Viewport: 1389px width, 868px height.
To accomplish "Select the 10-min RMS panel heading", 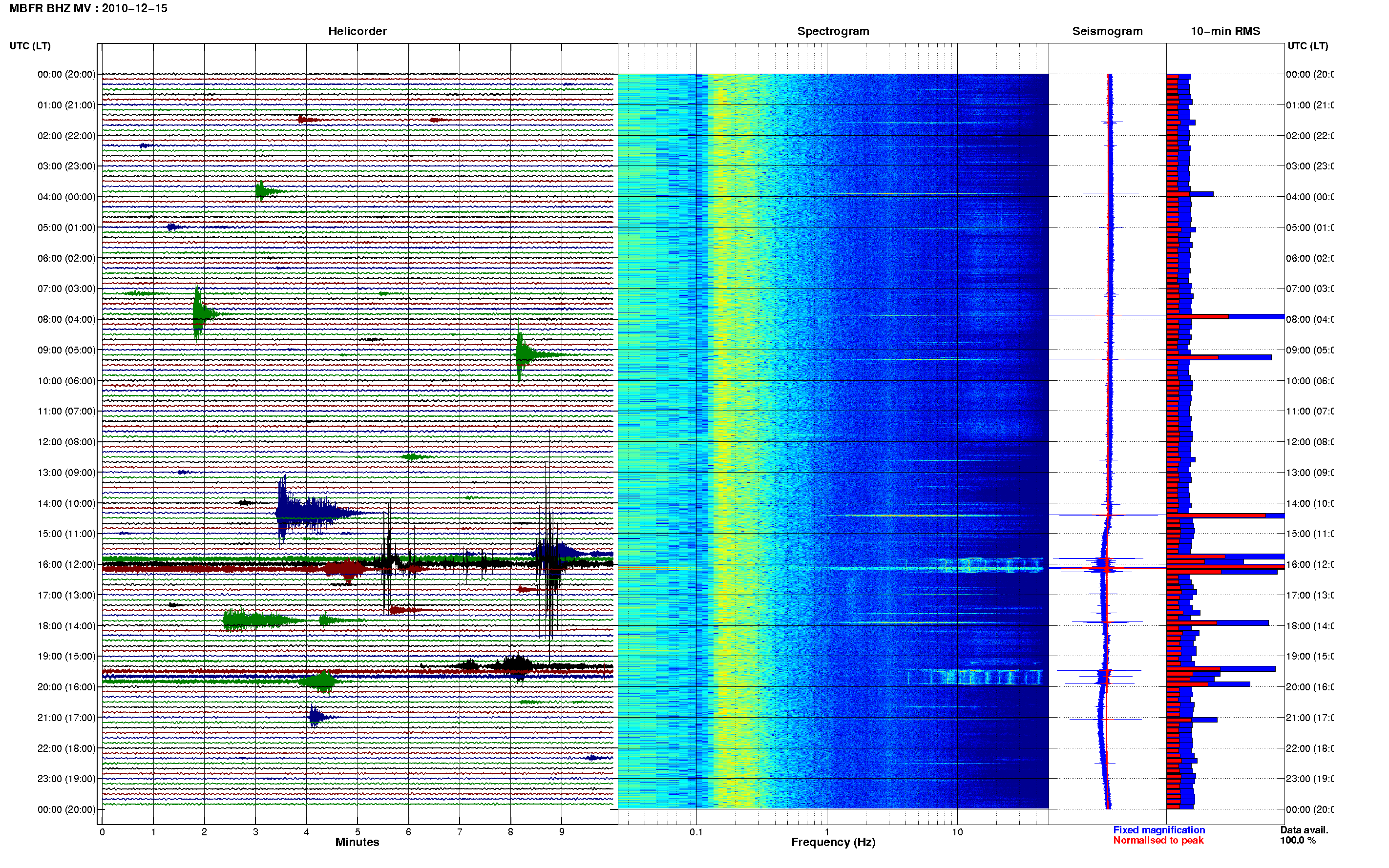I will click(1225, 31).
